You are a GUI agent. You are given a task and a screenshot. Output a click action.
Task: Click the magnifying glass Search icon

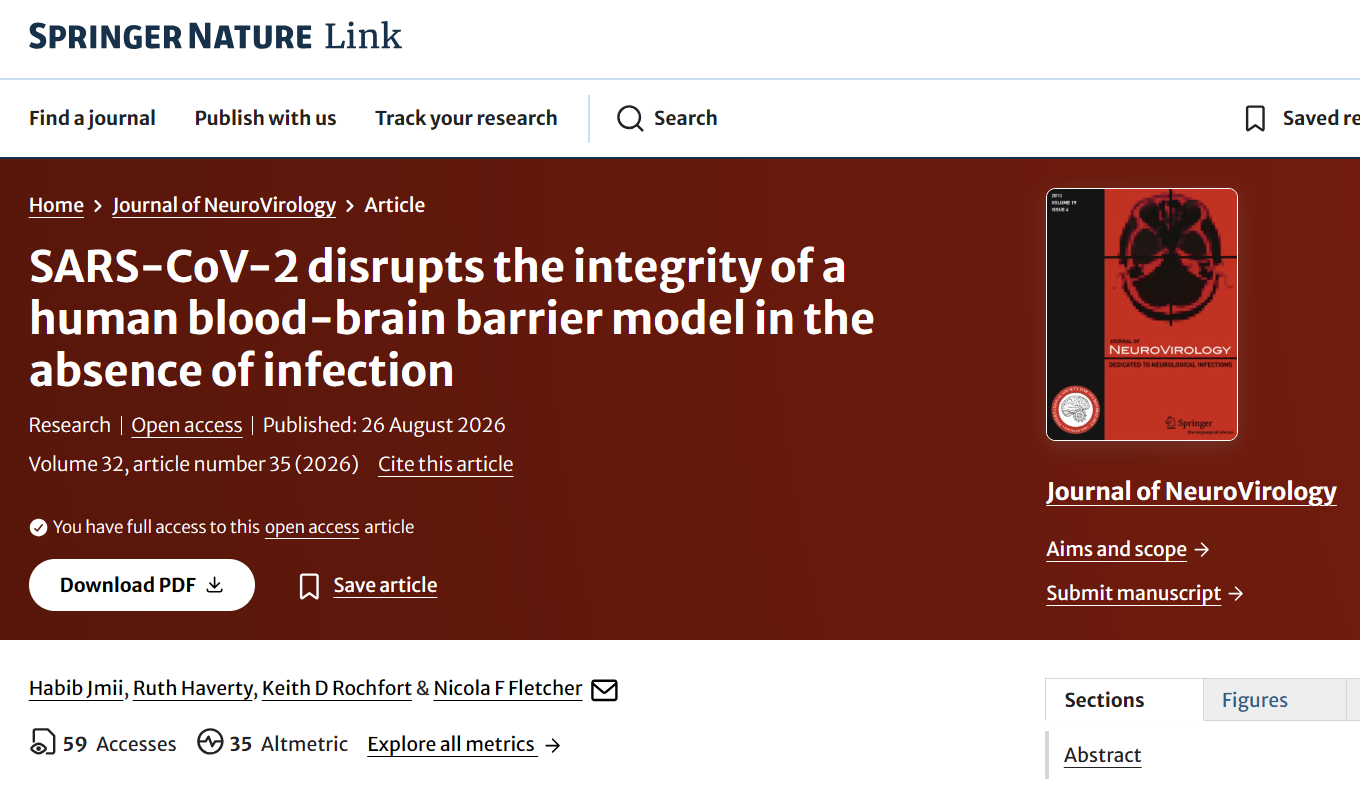[x=630, y=119]
